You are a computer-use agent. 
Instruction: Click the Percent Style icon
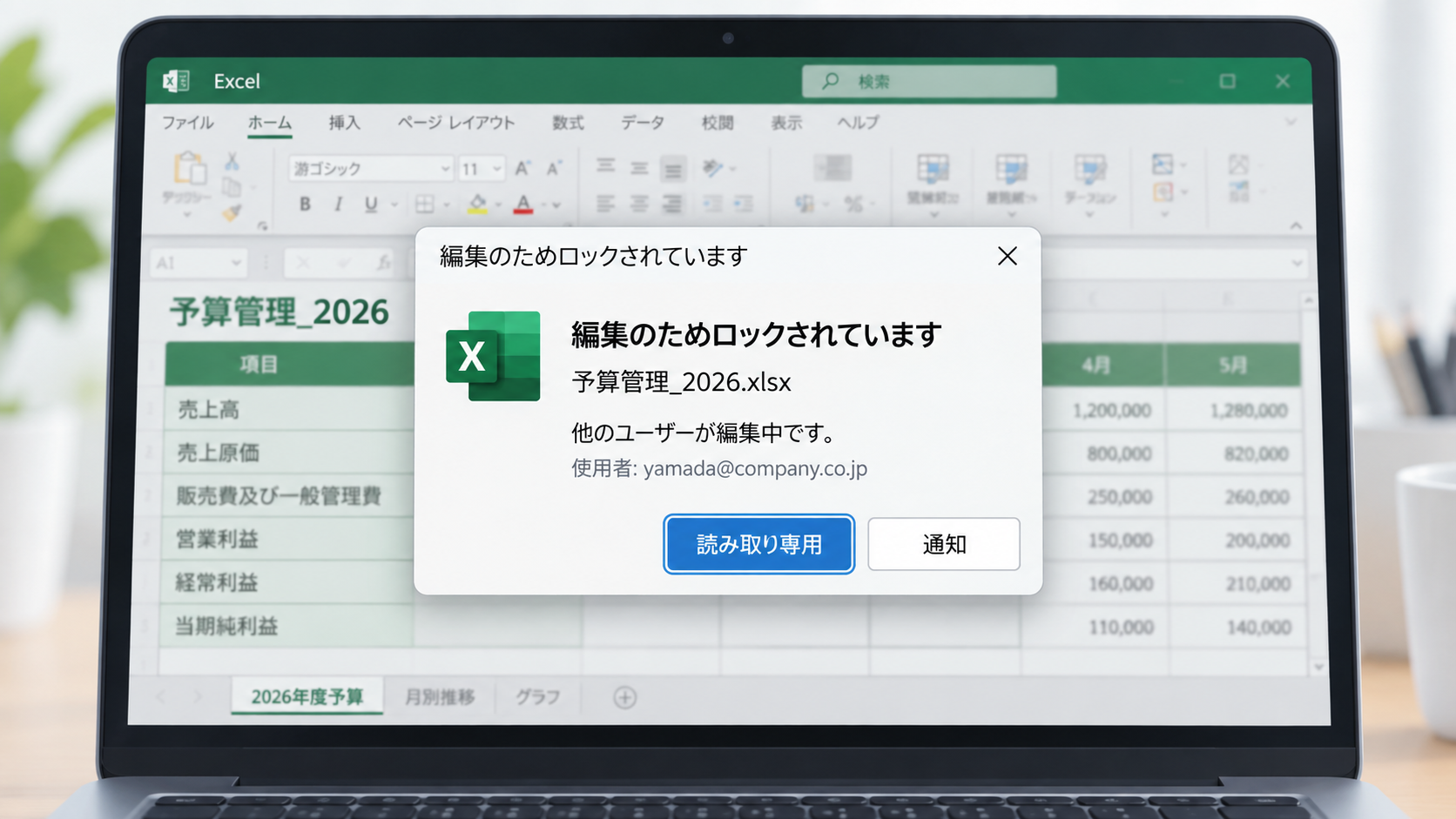pos(853,204)
